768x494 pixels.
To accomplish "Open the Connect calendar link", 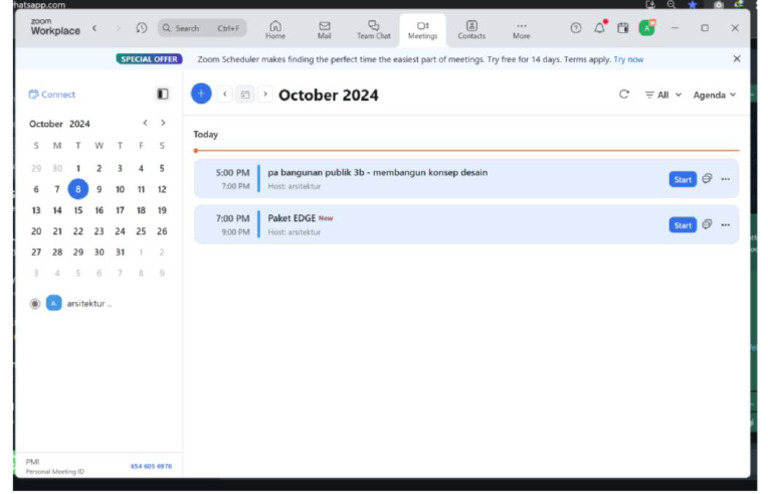I will [52, 94].
